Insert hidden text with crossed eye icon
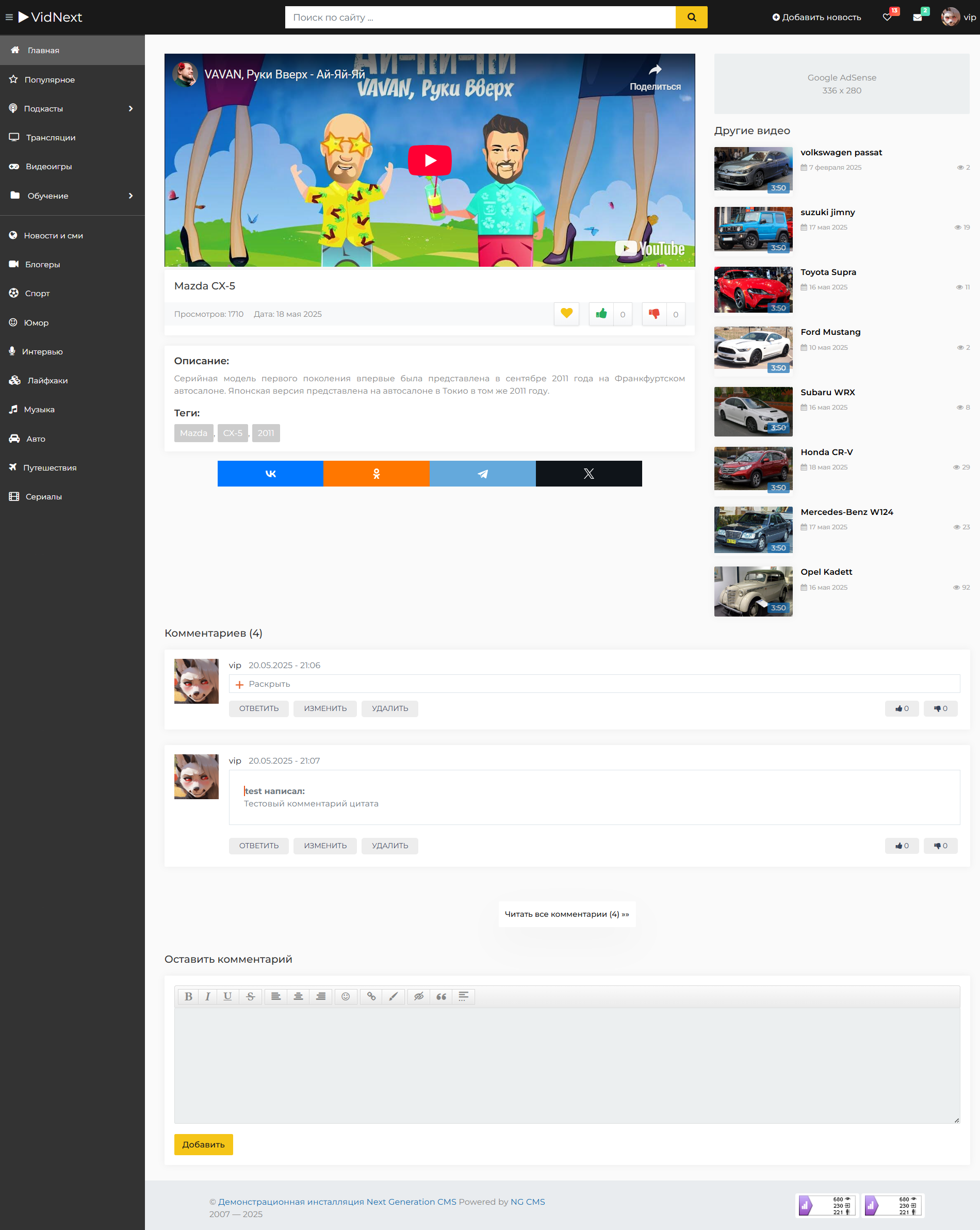This screenshot has width=980, height=1230. pos(419,996)
